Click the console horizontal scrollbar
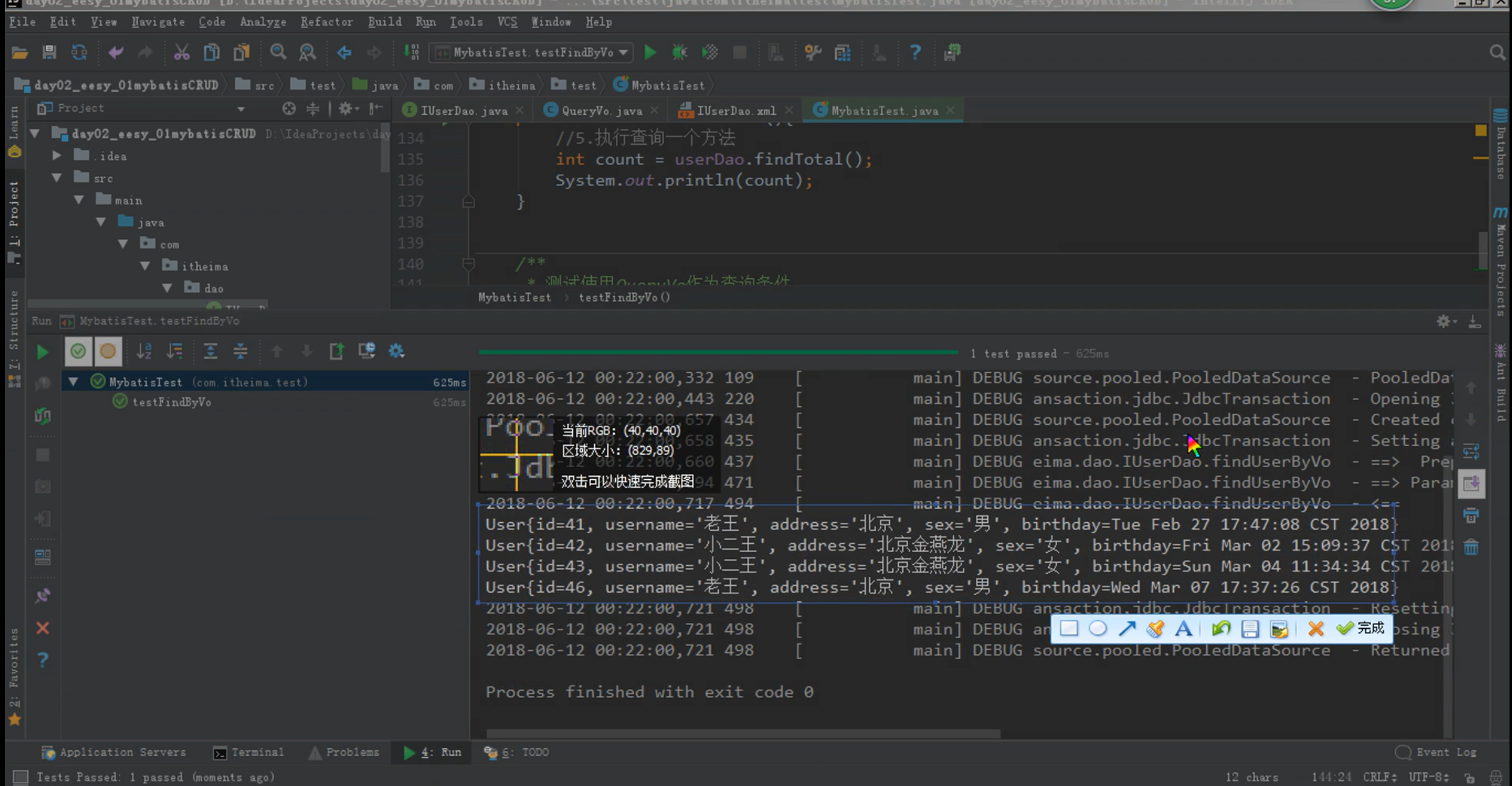 coord(743,734)
